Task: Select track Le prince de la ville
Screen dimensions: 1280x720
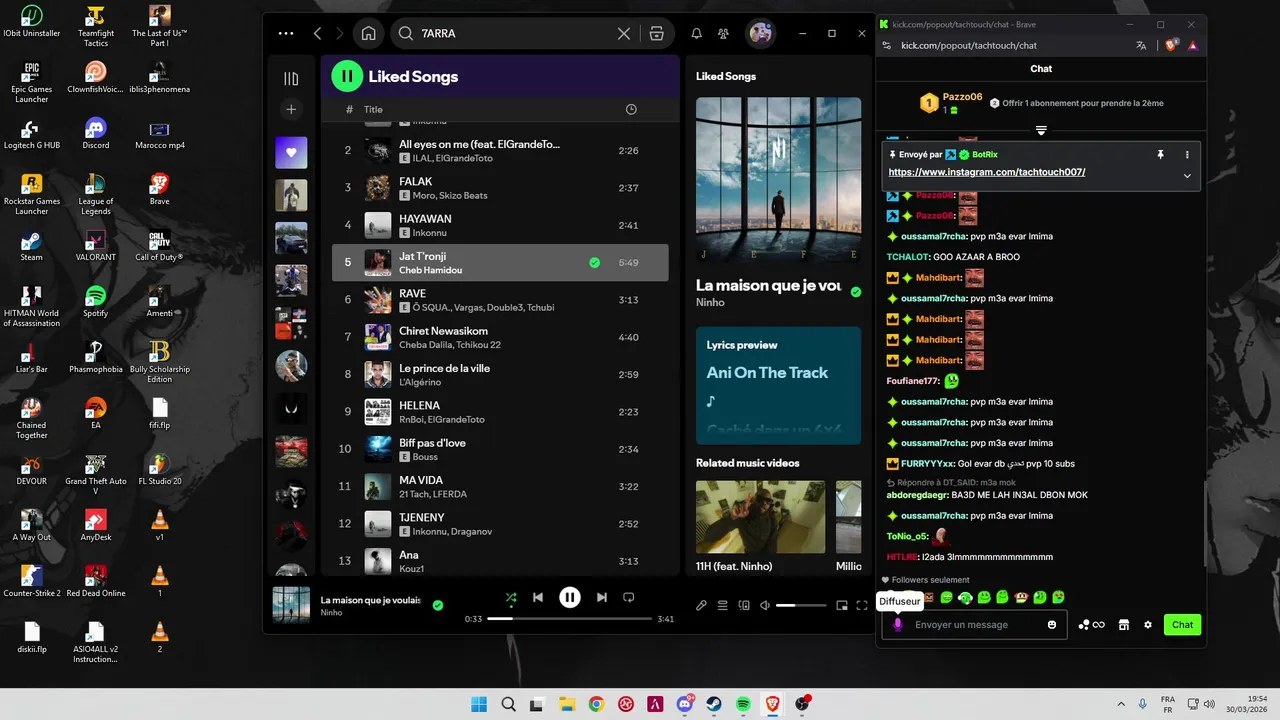Action: pyautogui.click(x=500, y=374)
